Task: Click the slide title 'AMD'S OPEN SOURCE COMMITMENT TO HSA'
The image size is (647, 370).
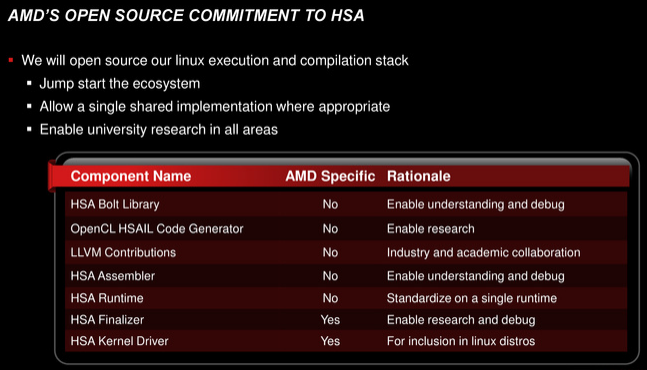Action: 186,16
